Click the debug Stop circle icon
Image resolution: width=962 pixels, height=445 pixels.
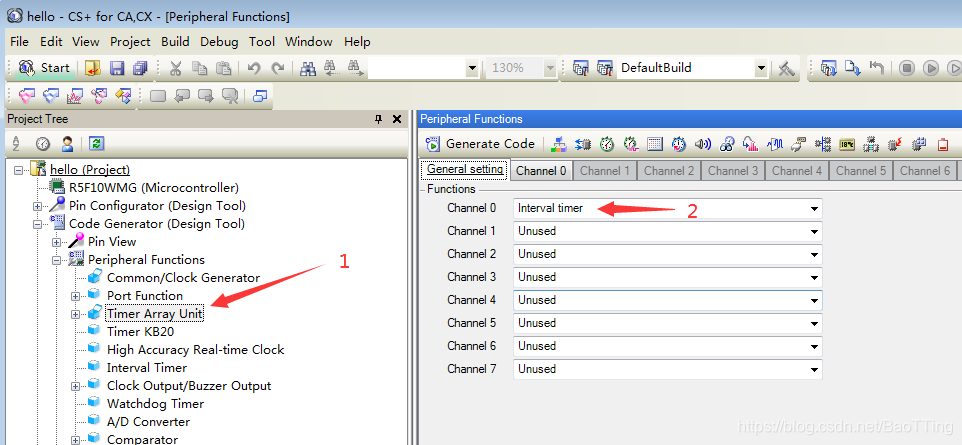pos(907,68)
